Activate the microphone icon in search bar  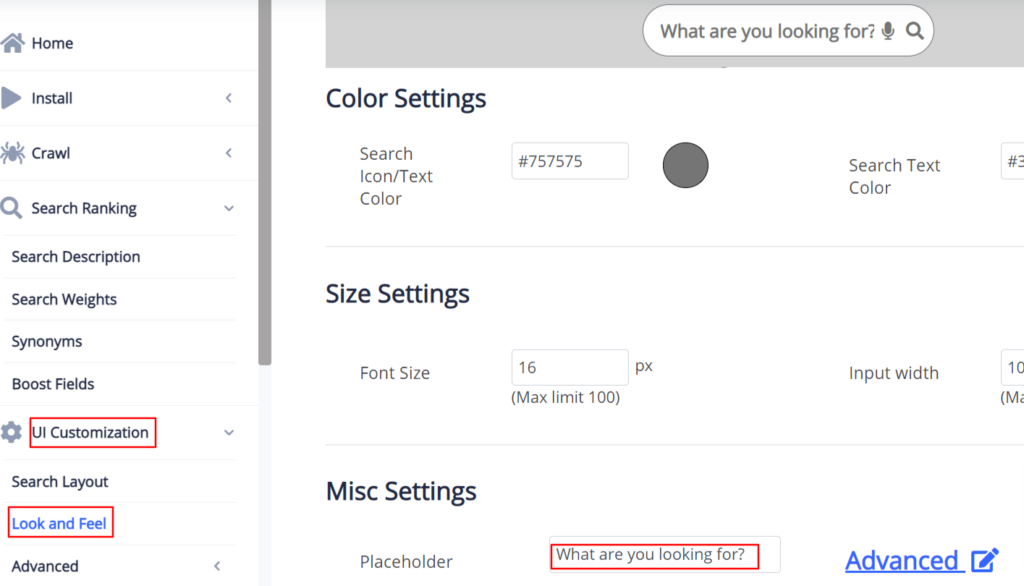point(887,31)
